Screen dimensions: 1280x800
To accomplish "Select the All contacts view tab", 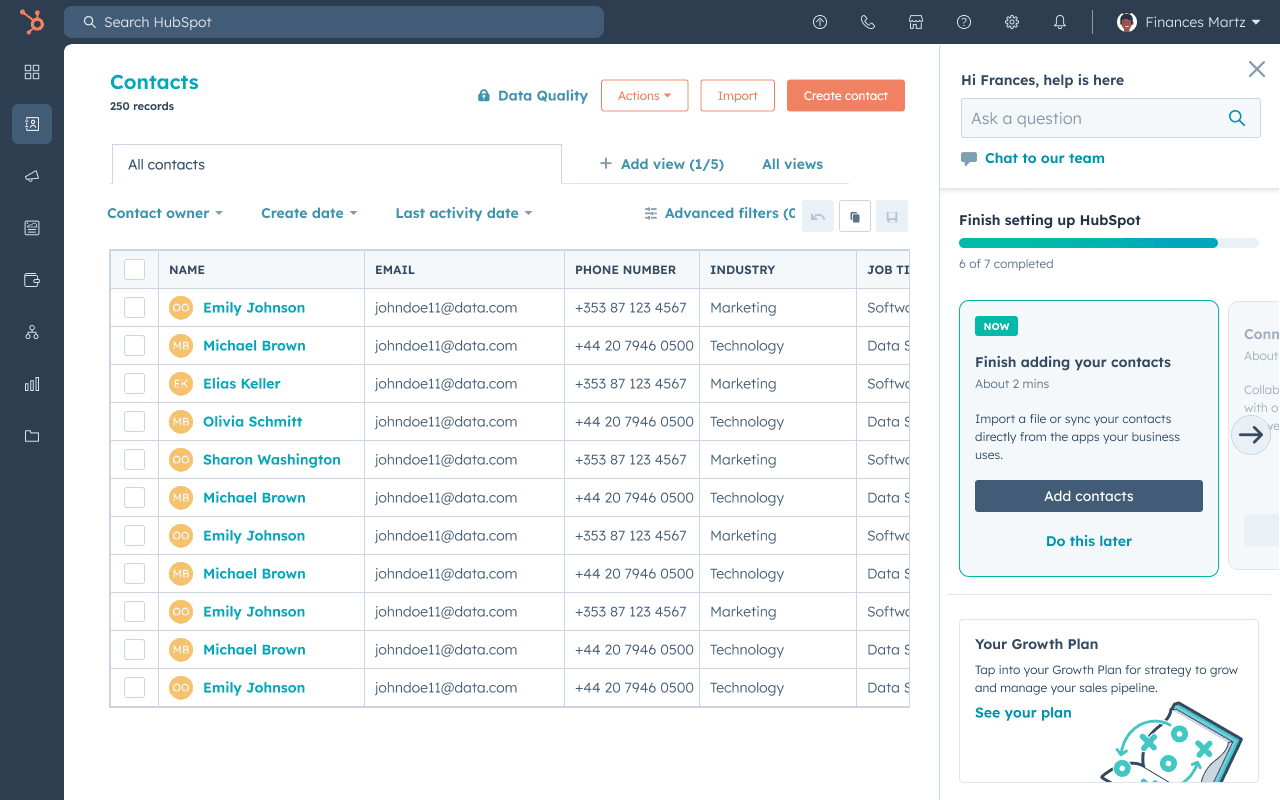I will [x=336, y=165].
